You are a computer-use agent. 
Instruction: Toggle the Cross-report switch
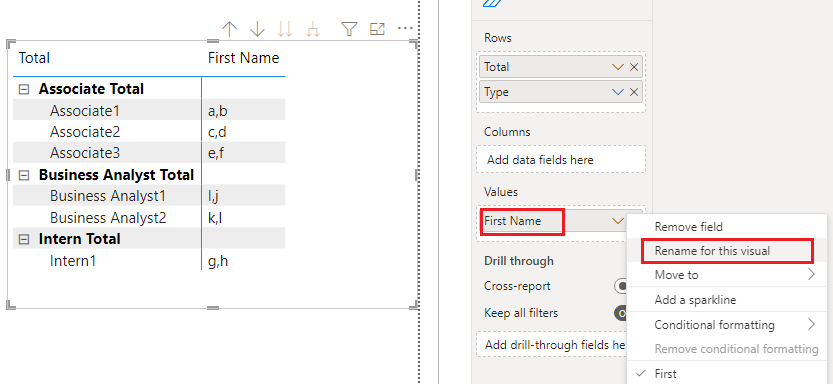point(620,286)
